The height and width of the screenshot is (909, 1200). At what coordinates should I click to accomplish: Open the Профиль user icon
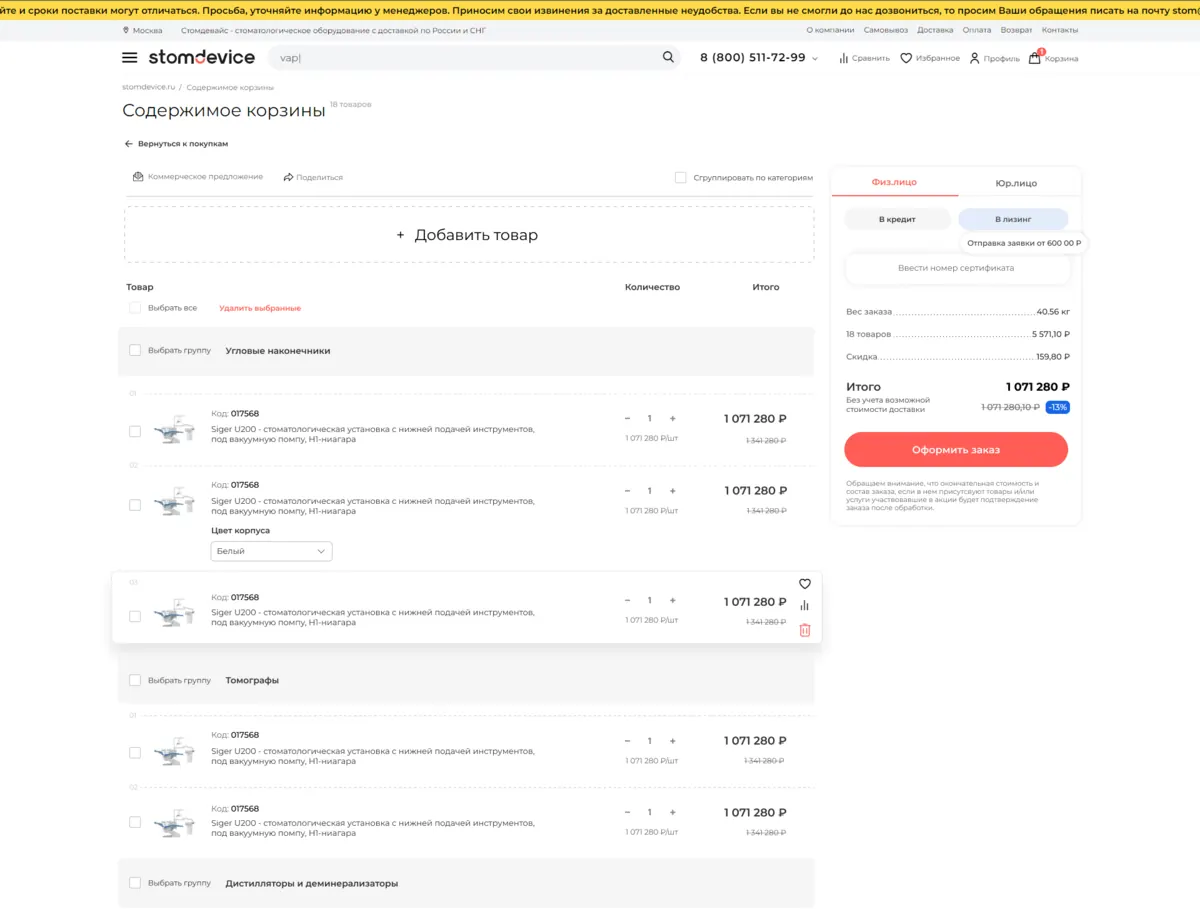(975, 58)
